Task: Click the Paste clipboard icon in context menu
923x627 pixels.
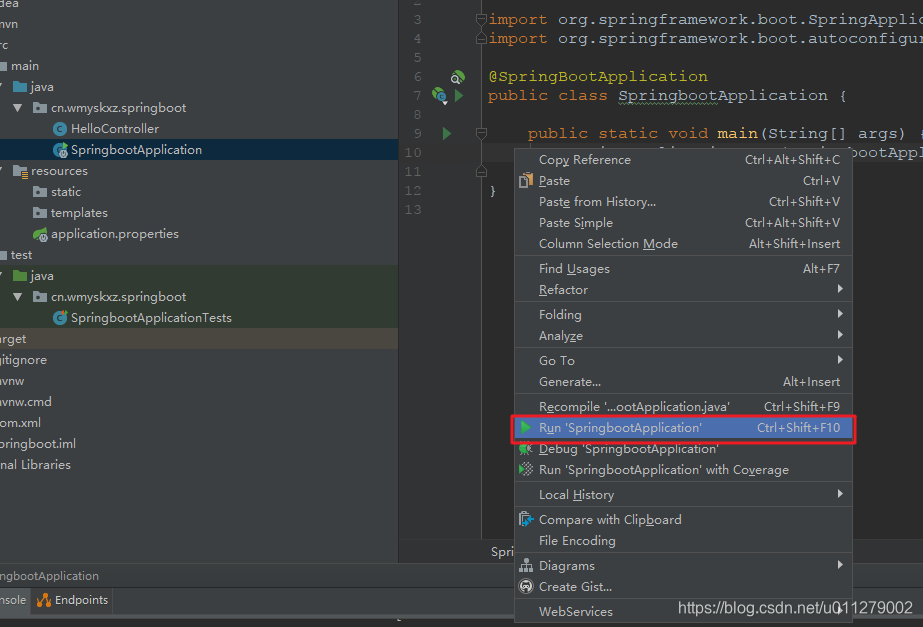Action: coord(526,181)
